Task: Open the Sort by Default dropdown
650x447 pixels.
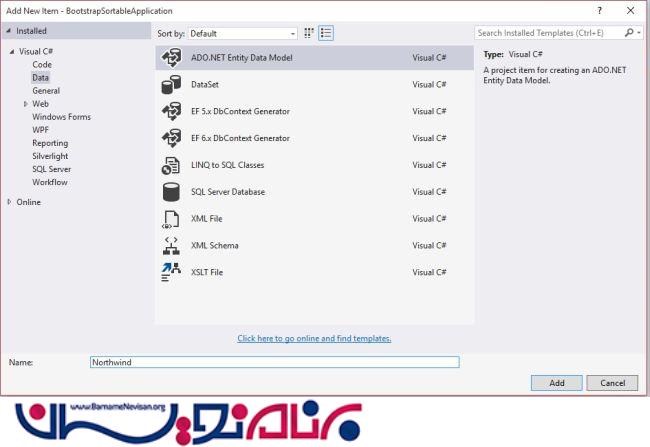Action: coord(243,34)
